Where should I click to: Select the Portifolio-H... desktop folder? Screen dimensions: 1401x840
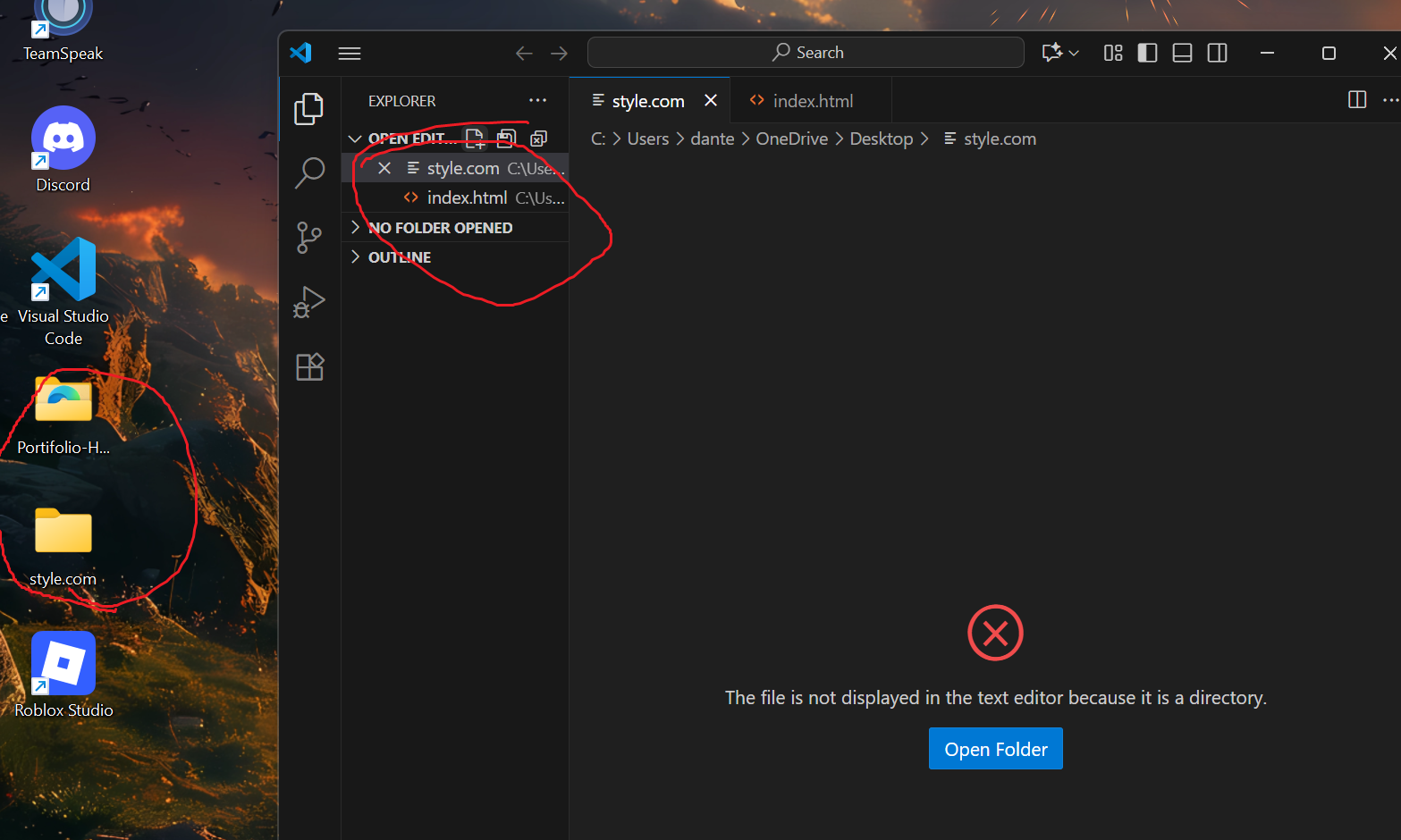tap(63, 417)
